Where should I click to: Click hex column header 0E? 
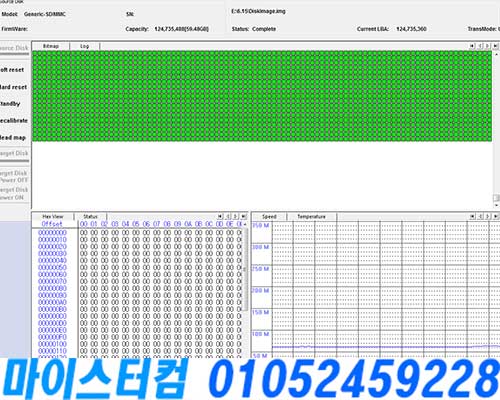tap(230, 224)
